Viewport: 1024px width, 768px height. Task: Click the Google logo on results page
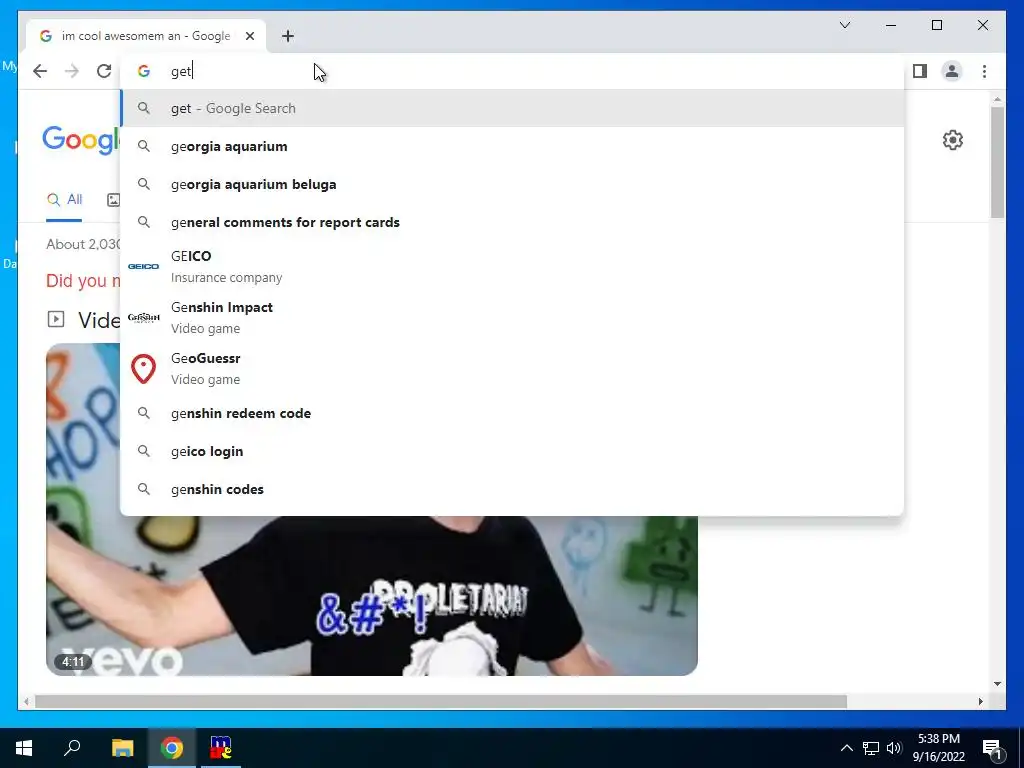point(82,140)
